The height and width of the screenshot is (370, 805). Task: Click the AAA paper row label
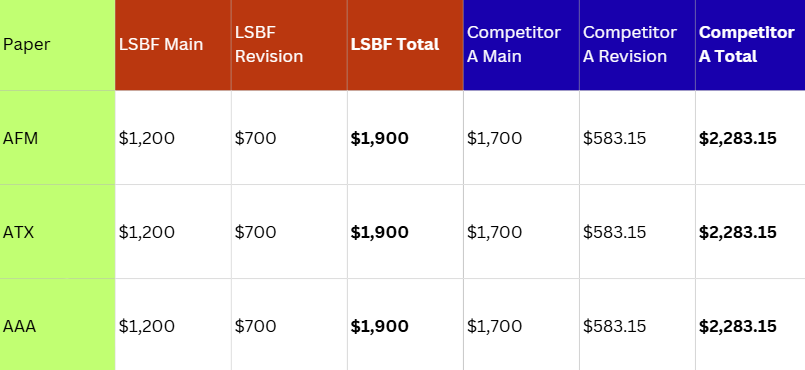click(58, 325)
